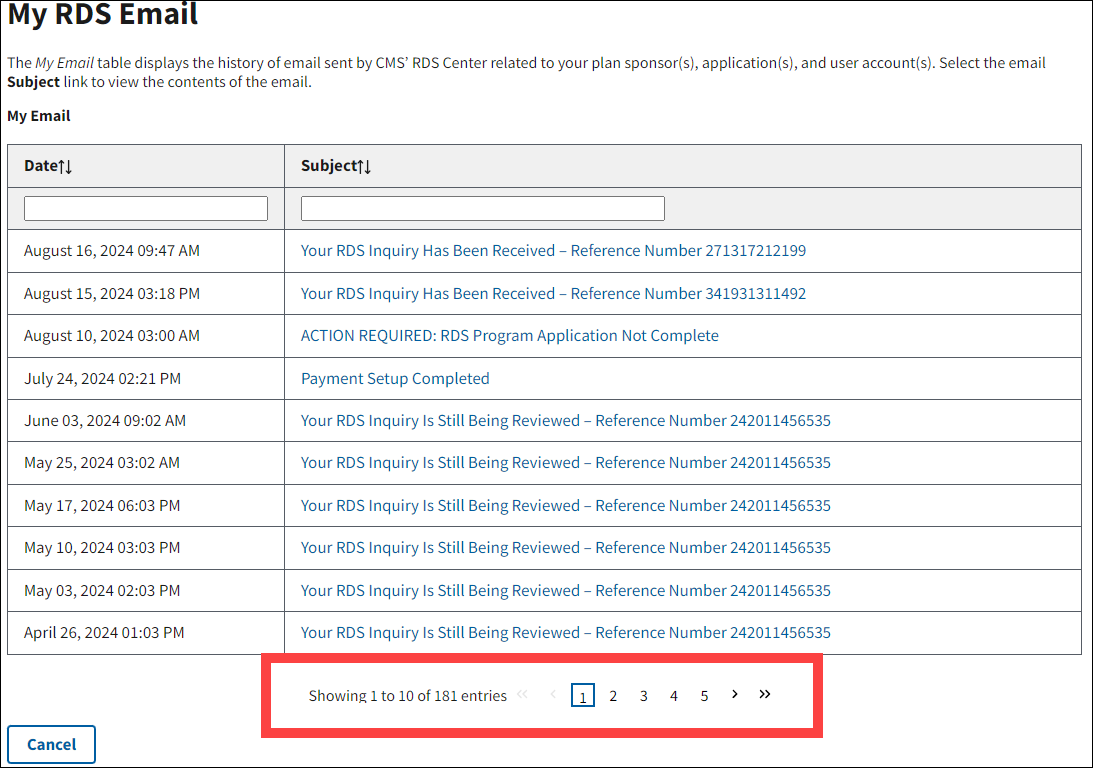Go to next page arrow
The width and height of the screenshot is (1093, 768).
coord(735,694)
